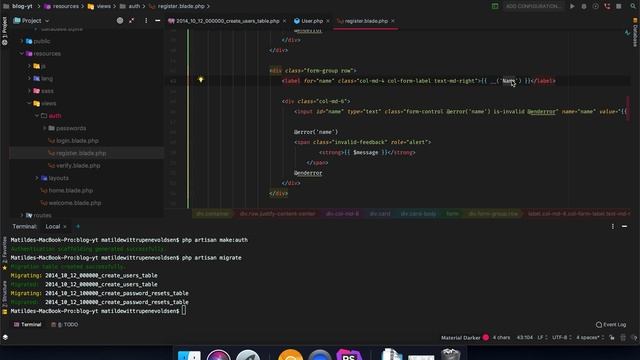Open the Event Log
Screen dimensions: 640x360
click(611, 325)
